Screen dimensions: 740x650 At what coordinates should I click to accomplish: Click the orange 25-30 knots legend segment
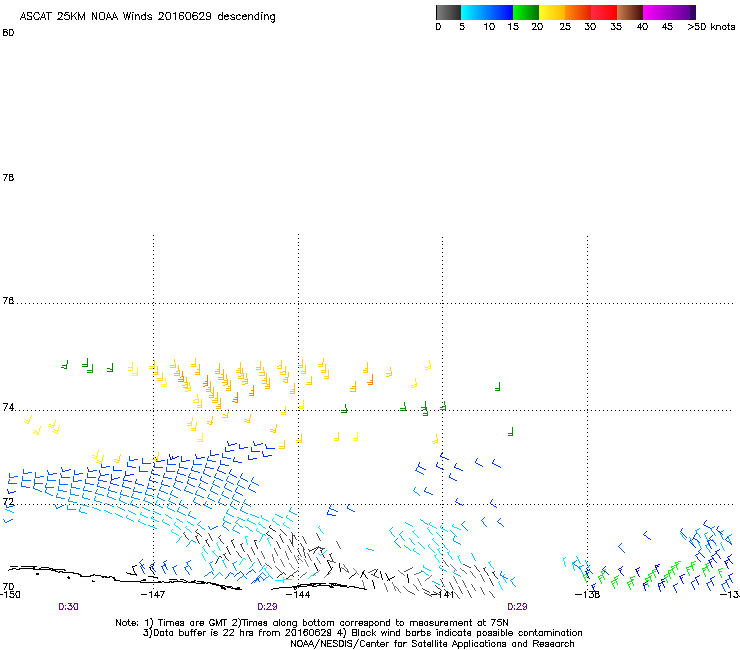(x=578, y=12)
